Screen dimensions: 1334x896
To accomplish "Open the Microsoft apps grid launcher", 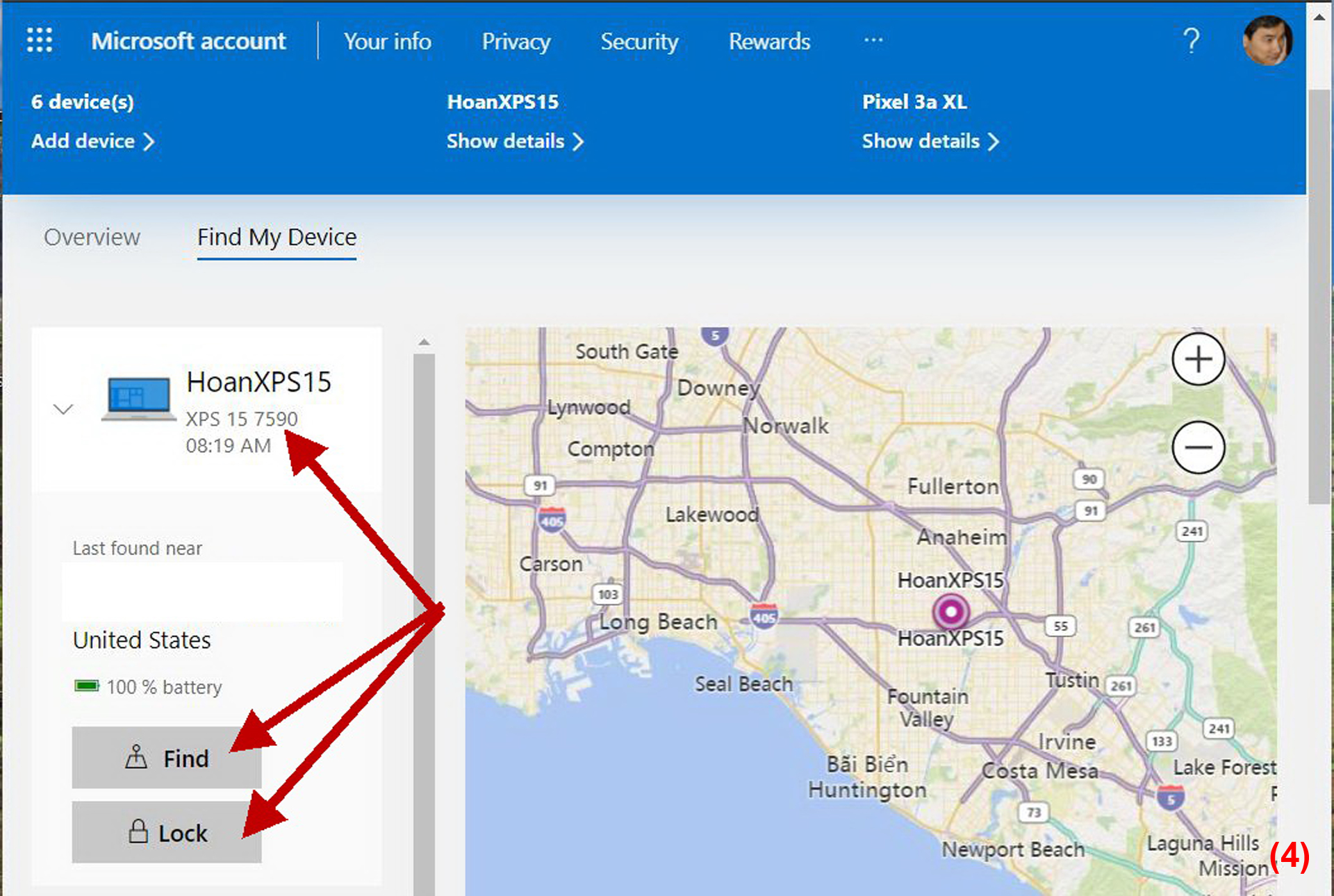I will (40, 40).
